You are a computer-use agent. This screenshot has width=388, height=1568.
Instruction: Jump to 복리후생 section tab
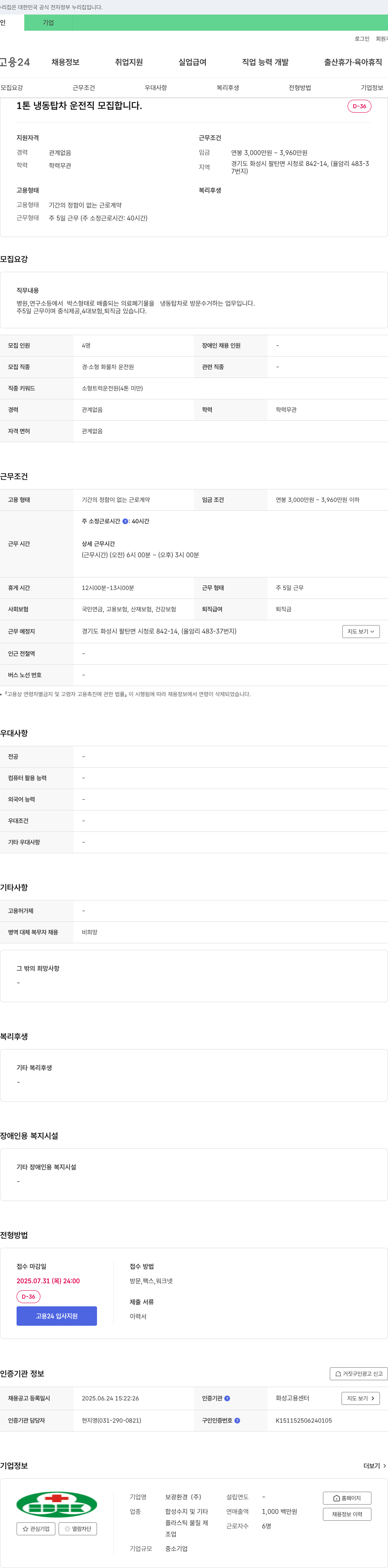click(228, 88)
